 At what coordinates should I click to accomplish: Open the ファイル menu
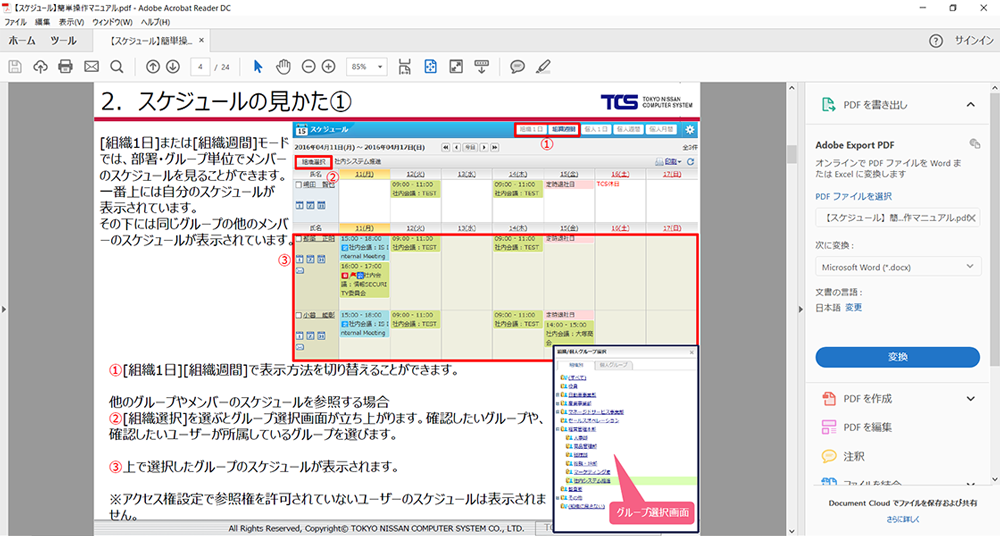pyautogui.click(x=16, y=21)
